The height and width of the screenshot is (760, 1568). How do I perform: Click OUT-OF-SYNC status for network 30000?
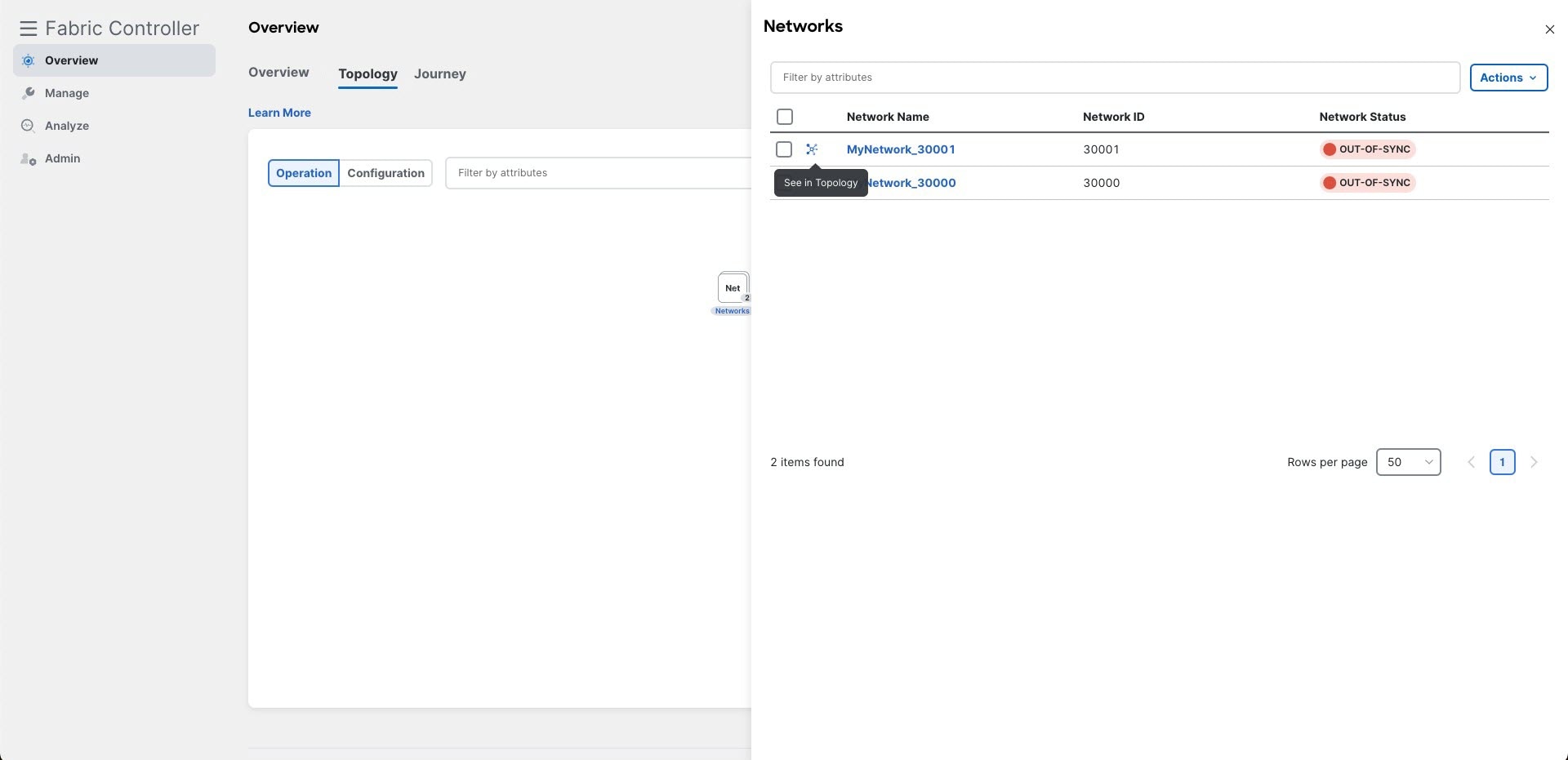[x=1367, y=183]
